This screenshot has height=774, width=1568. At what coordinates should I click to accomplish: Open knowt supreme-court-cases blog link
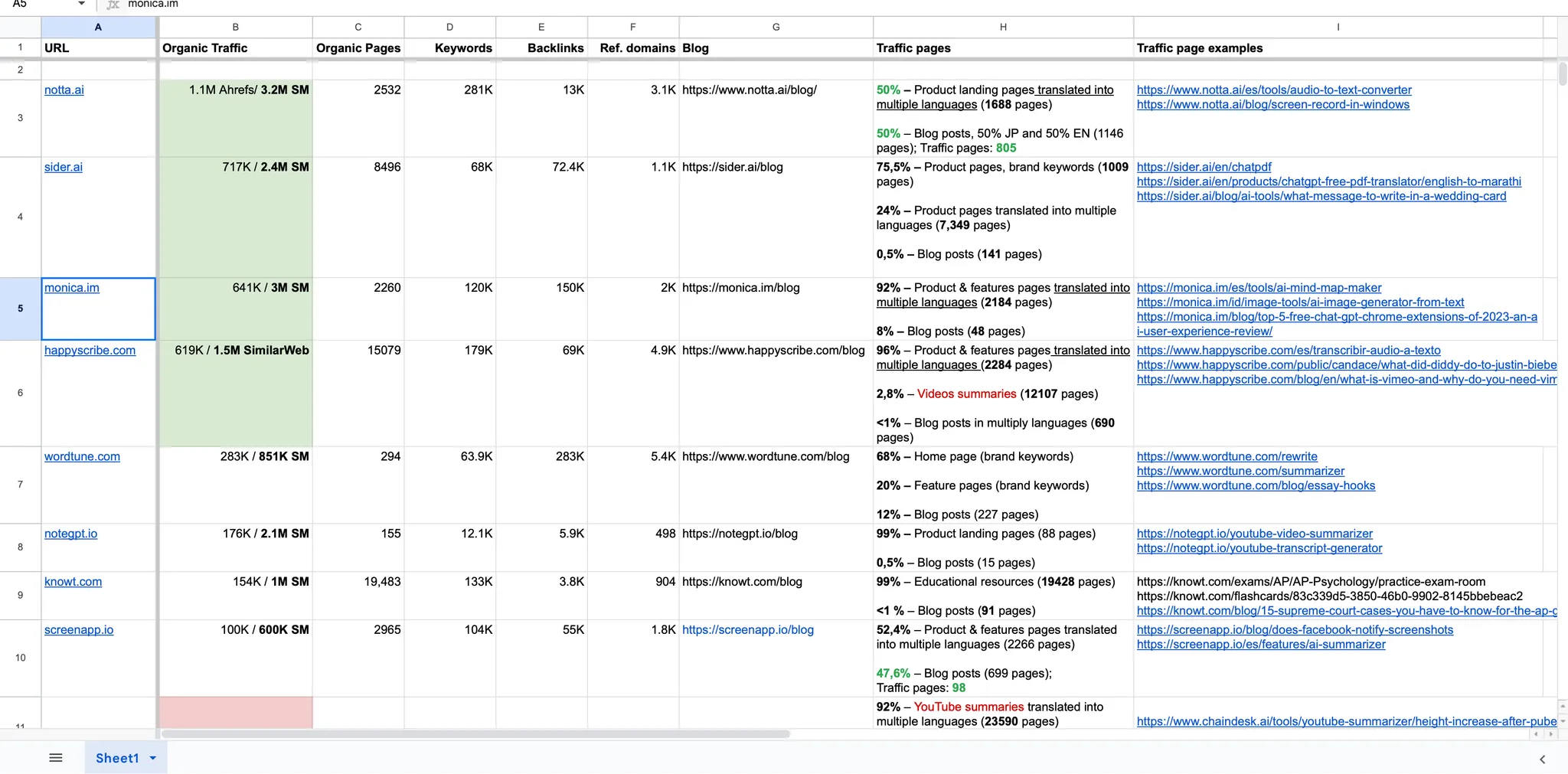coord(1347,611)
